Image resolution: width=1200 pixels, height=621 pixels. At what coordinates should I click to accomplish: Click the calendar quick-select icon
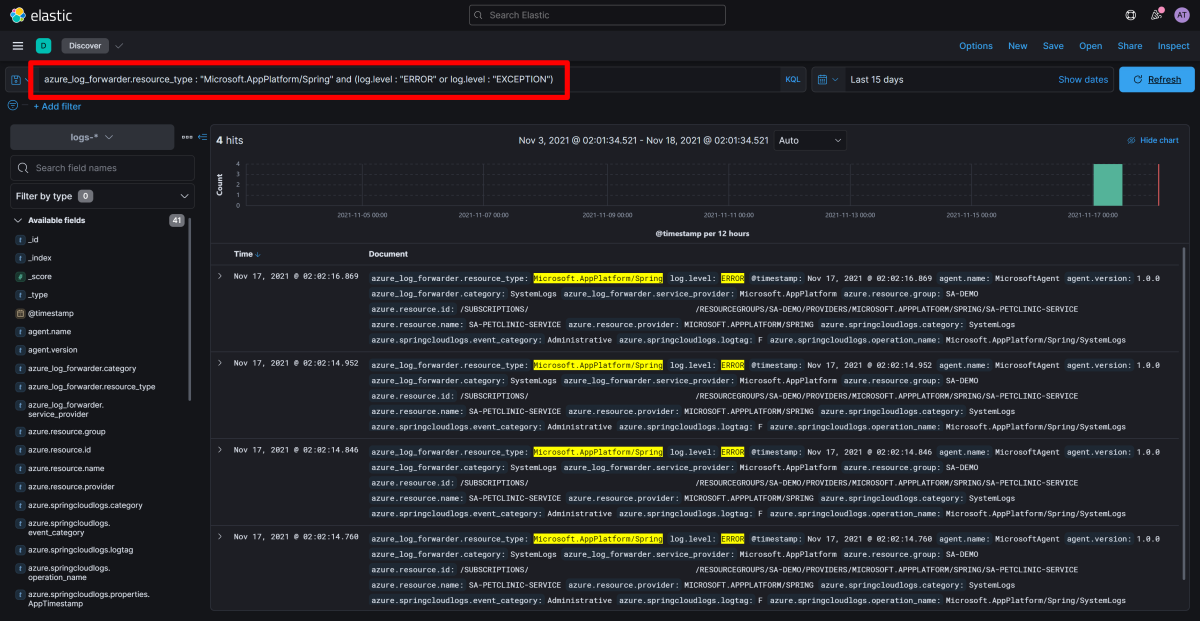click(827, 80)
